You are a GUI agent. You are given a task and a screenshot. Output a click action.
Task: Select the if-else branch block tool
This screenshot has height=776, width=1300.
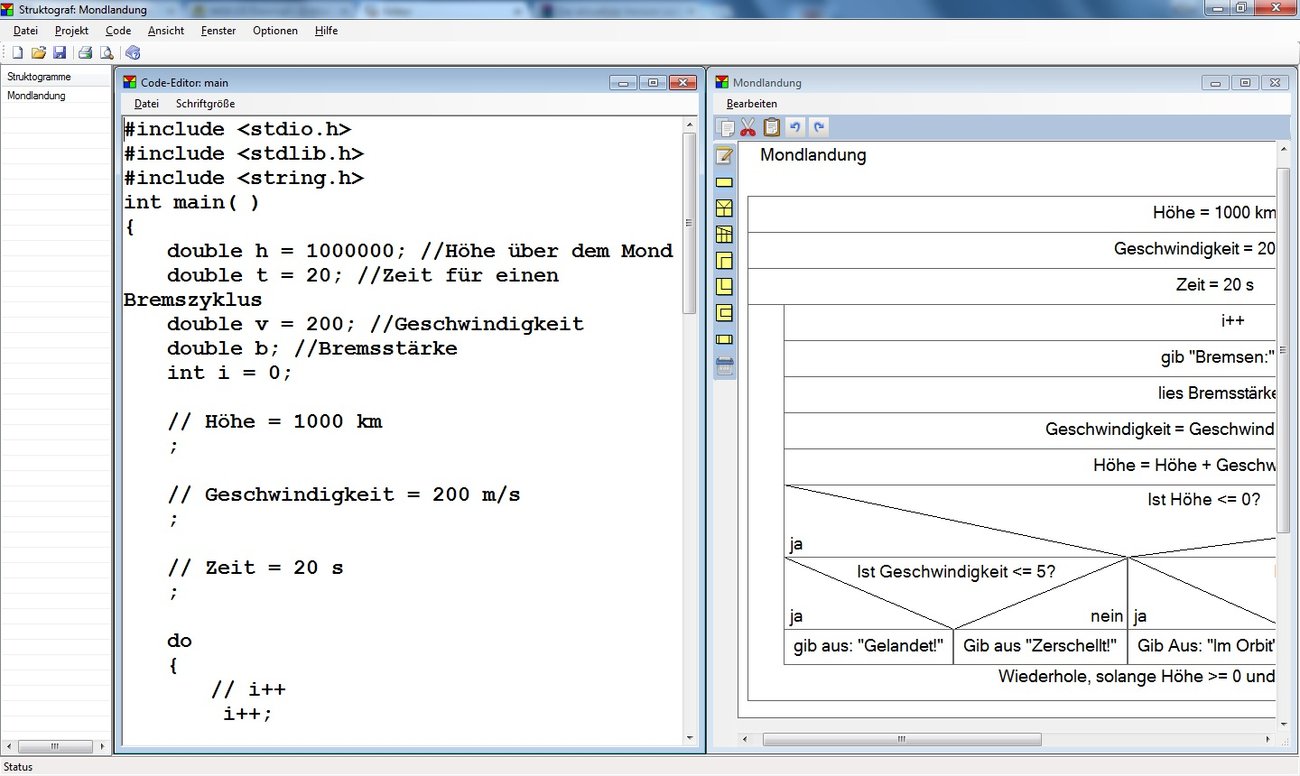click(x=725, y=208)
